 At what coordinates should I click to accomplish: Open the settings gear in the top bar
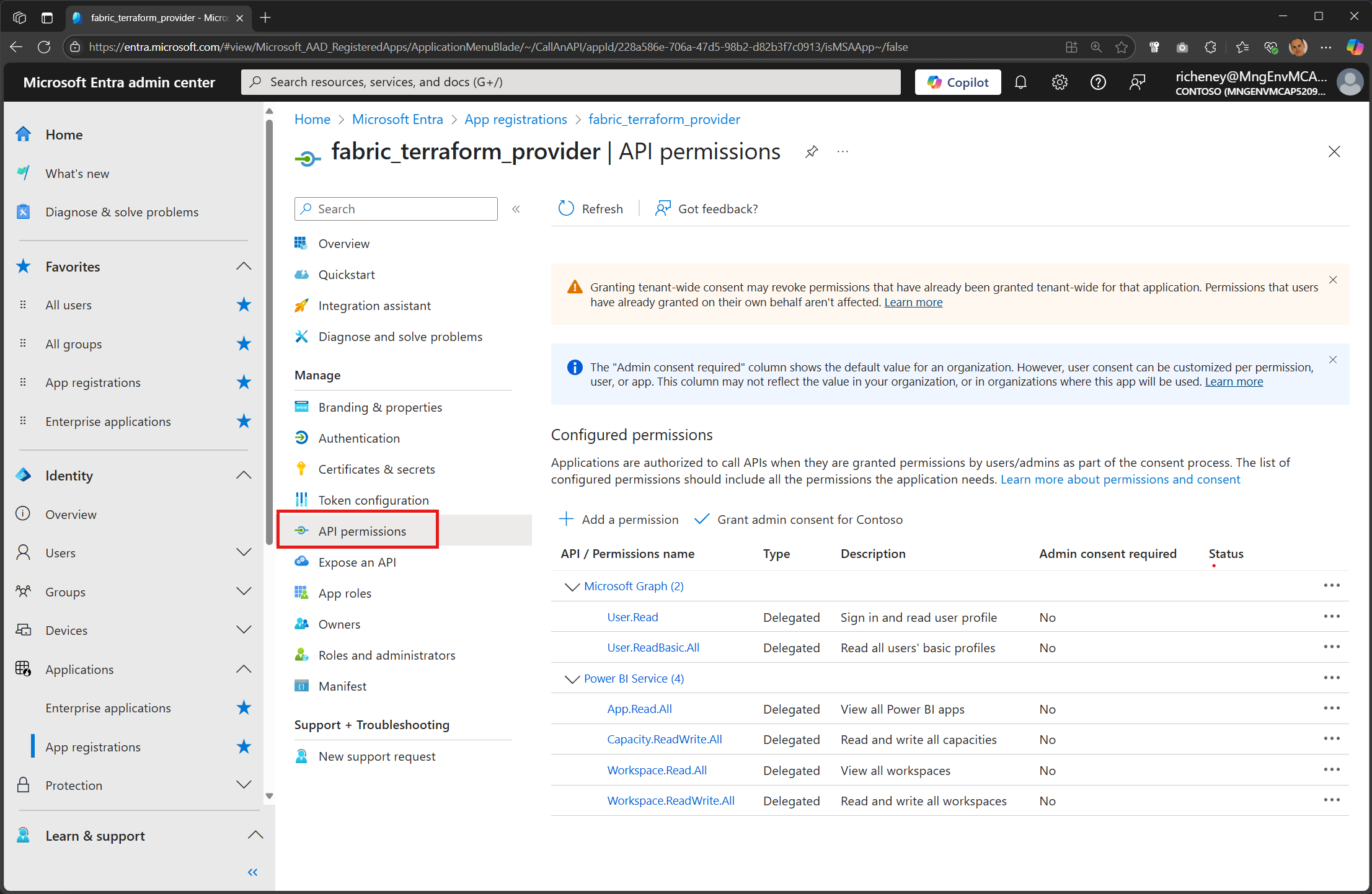(1060, 82)
